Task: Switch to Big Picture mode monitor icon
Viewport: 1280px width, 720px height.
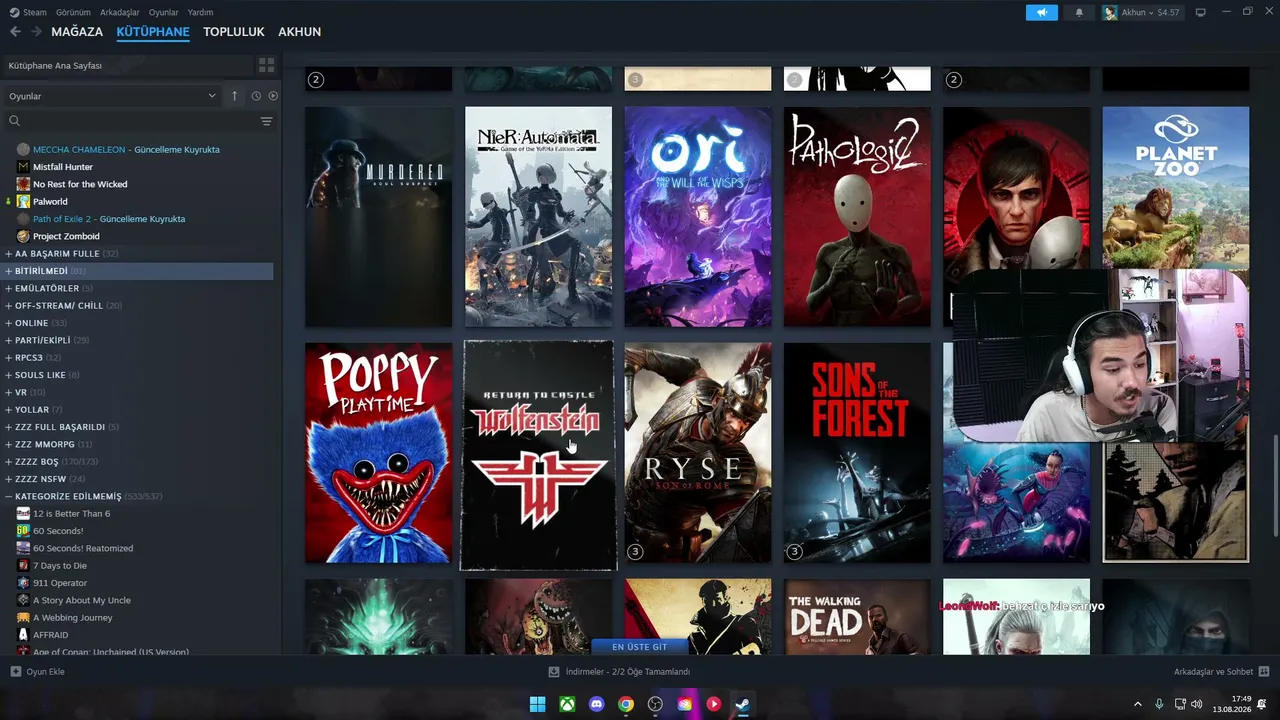Action: click(1201, 12)
